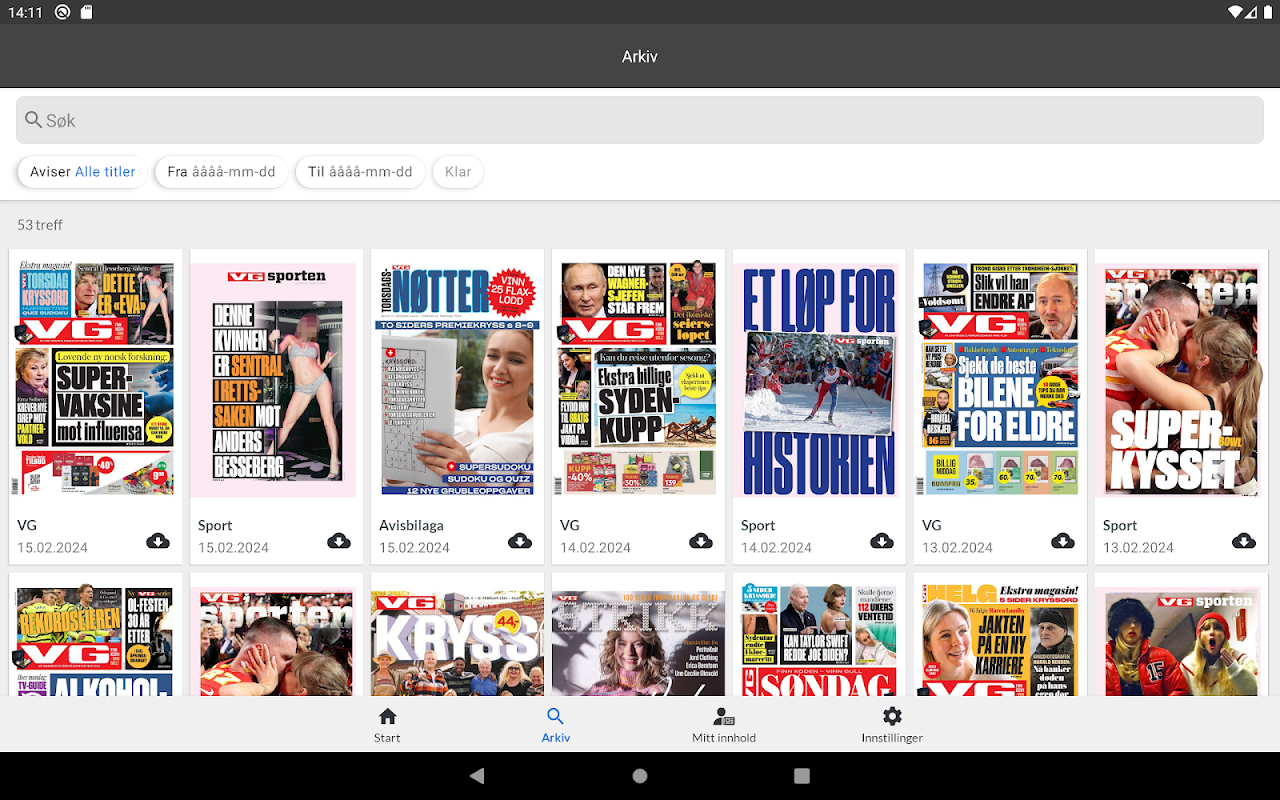Open the Innstillinger tab
This screenshot has width=1280, height=800.
pos(892,725)
